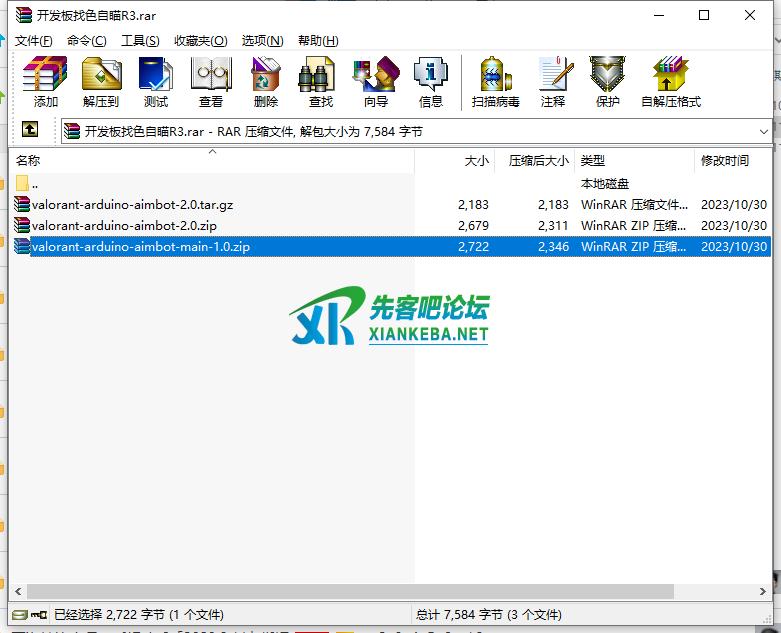781x633 pixels.
Task: Click icon of valorant-arduino-aimbot-2.0.zip
Action: tap(22, 225)
